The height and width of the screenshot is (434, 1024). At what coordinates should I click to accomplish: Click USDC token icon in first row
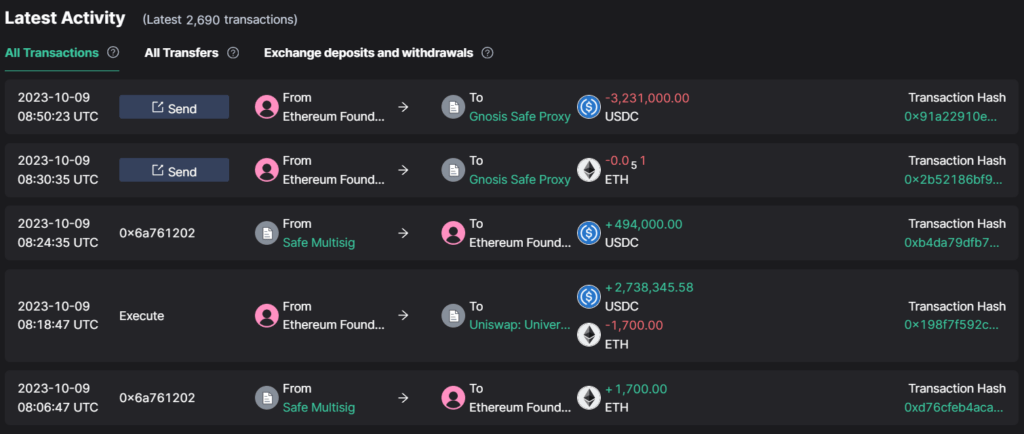pos(589,107)
